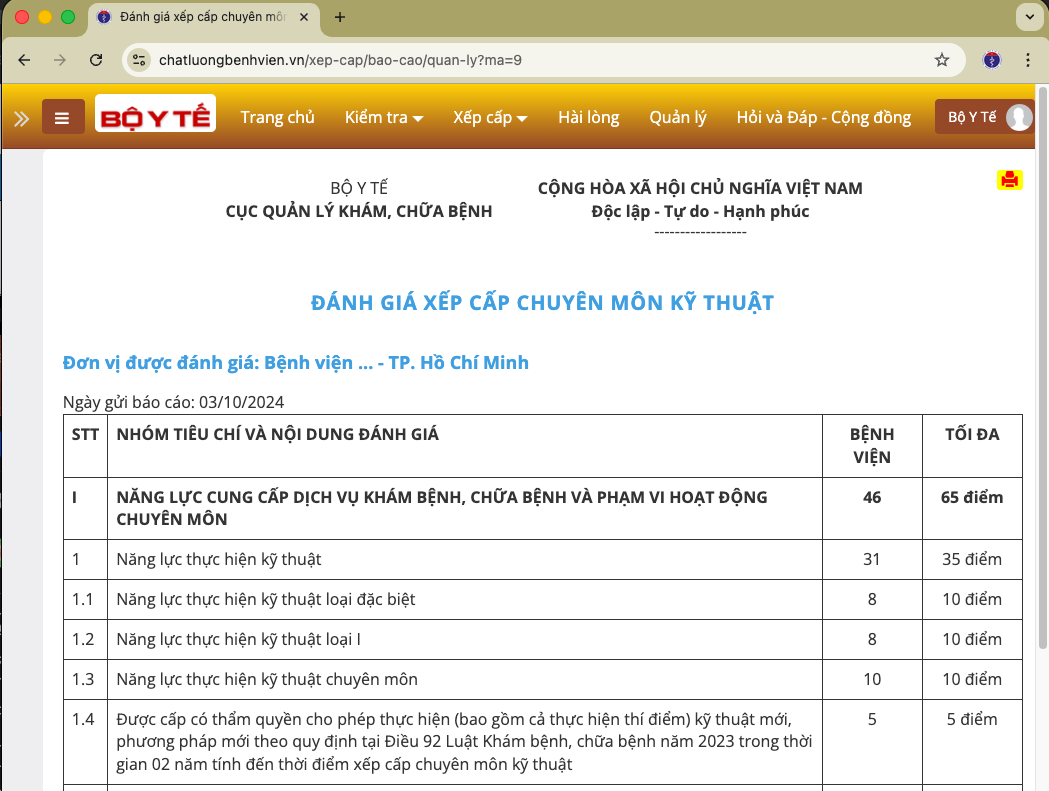
Task: Open Hỏi và Đáp - Cộng đồng
Action: click(x=823, y=118)
